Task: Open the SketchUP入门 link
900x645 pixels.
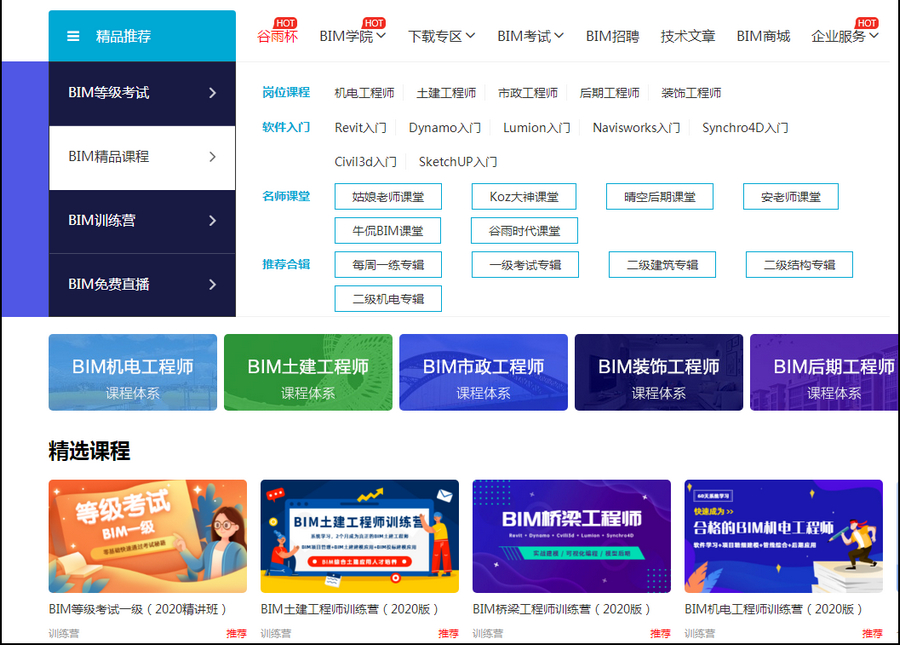Action: pyautogui.click(x=458, y=162)
